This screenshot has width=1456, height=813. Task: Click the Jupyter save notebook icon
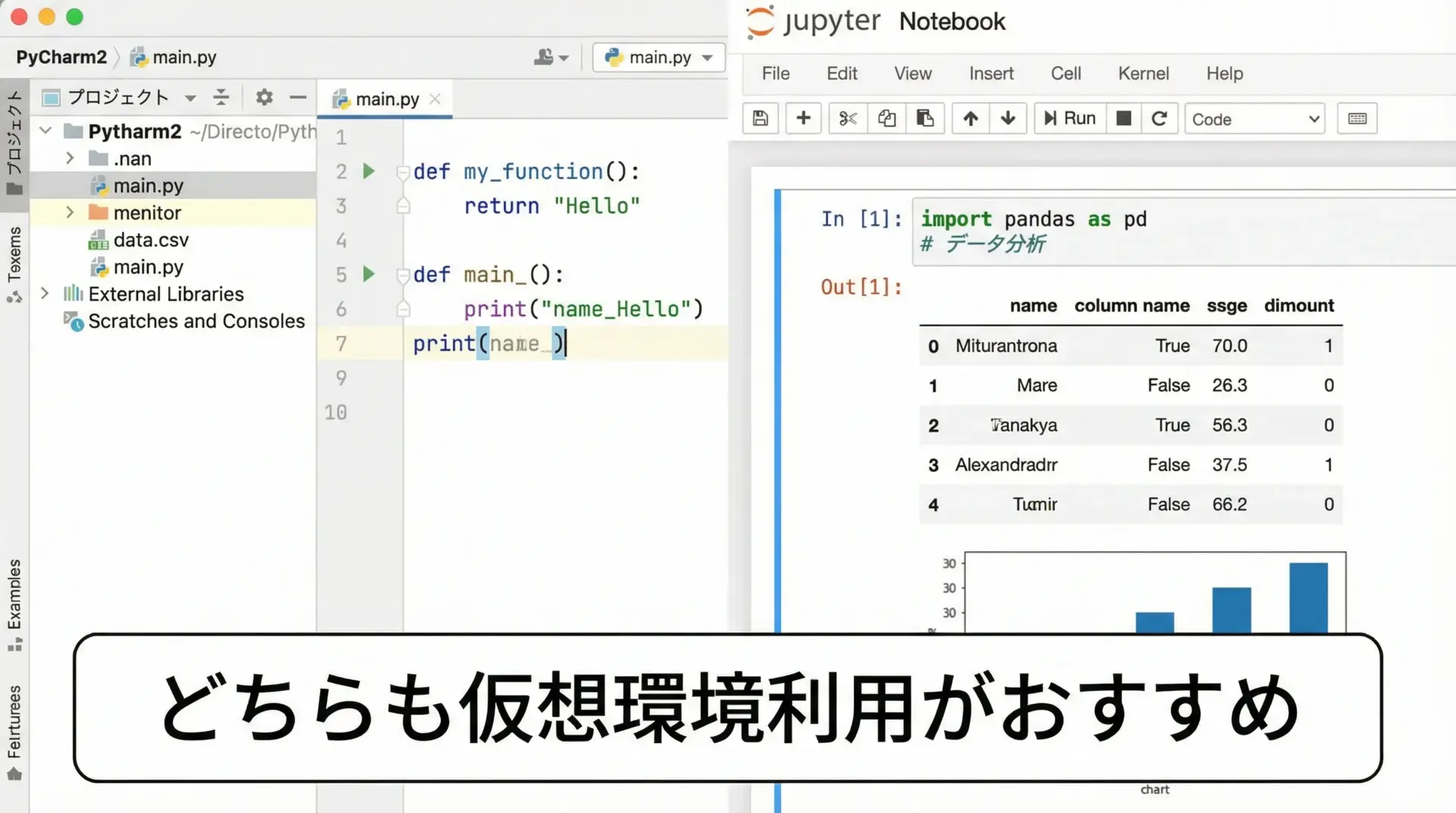coord(761,118)
